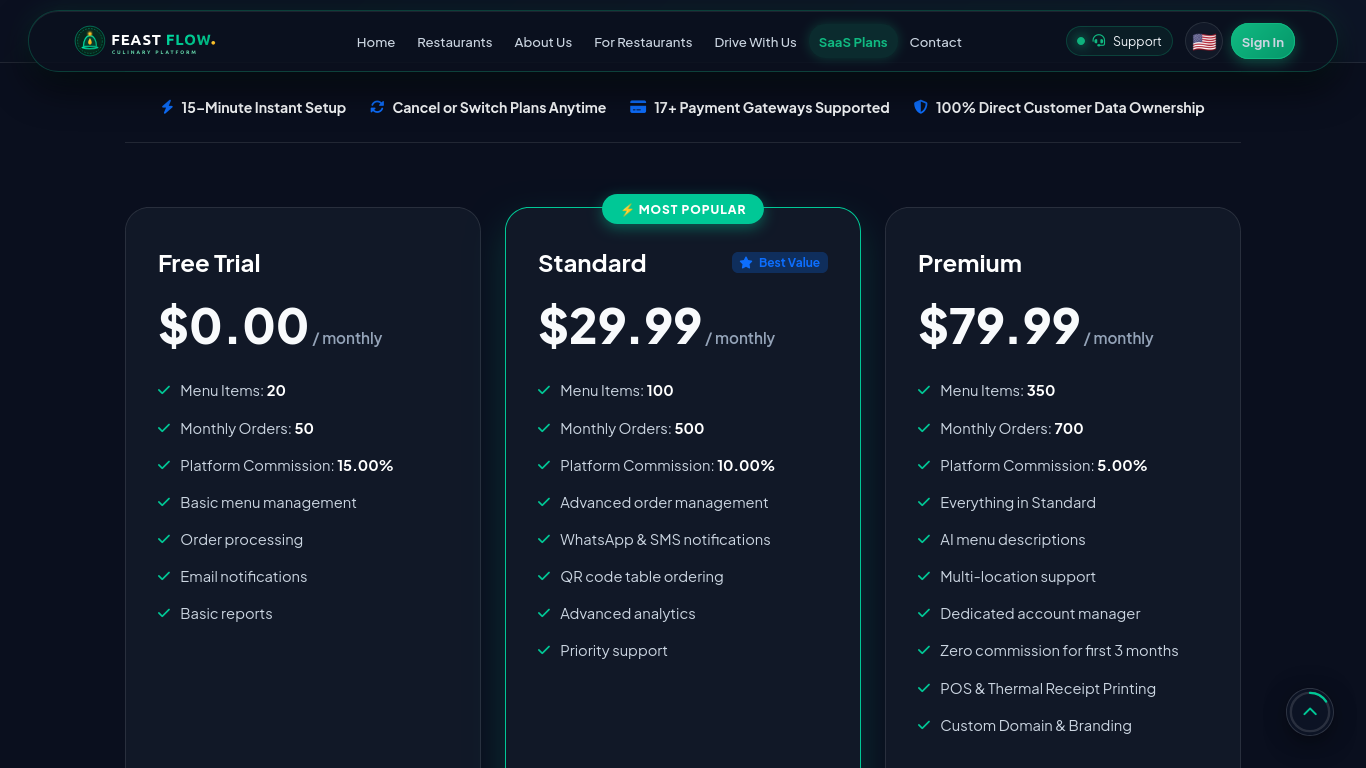Click the Premium plan title
1366x768 pixels.
click(x=970, y=263)
